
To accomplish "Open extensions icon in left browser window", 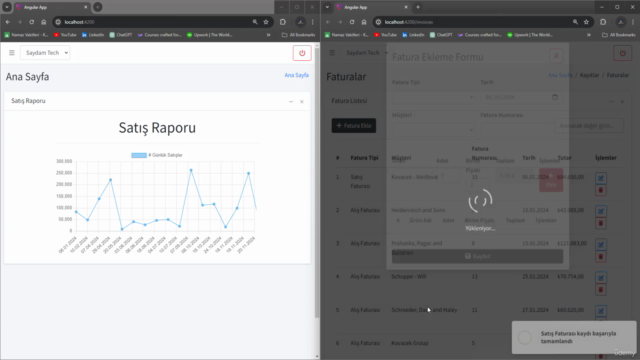I will click(x=283, y=22).
